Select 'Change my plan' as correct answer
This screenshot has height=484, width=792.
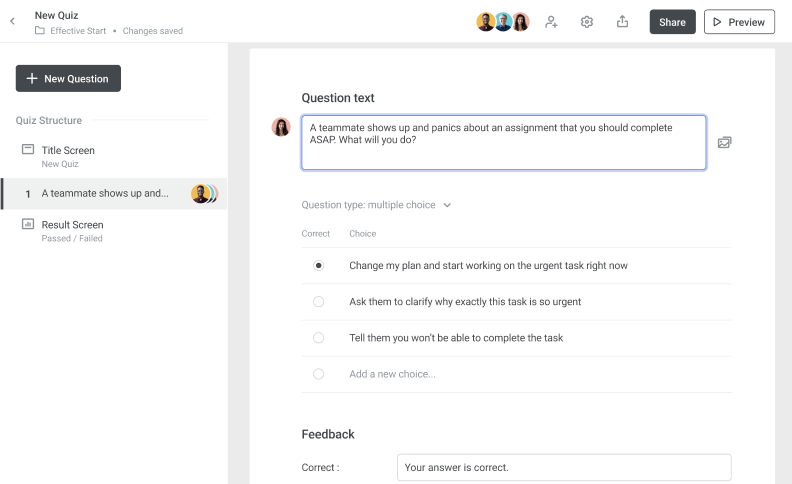click(319, 266)
